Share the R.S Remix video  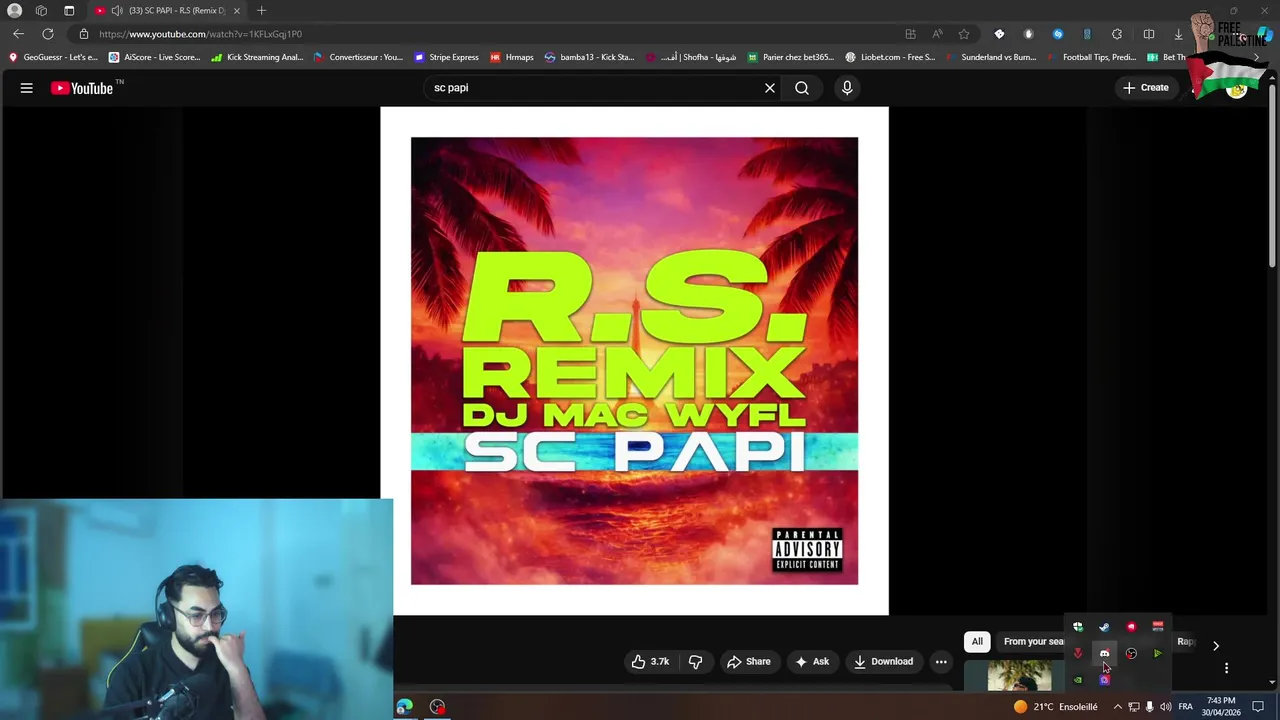[749, 661]
